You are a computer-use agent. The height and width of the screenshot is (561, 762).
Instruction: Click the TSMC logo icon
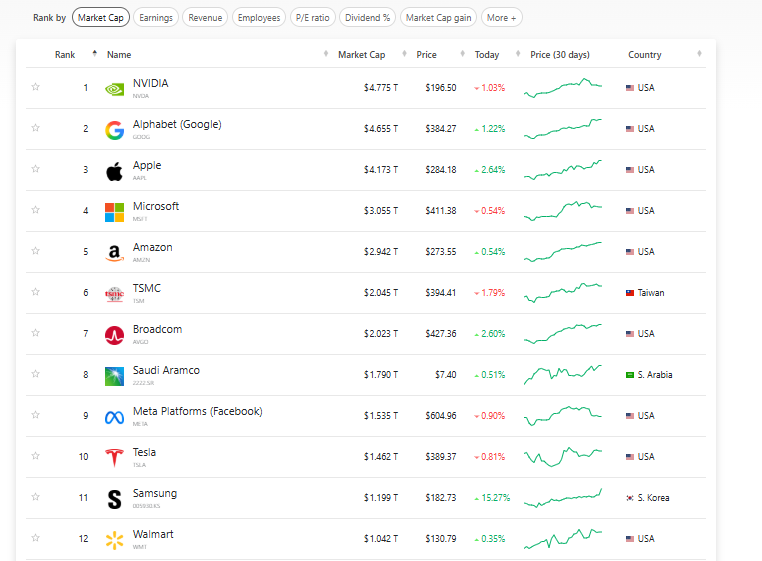point(115,294)
